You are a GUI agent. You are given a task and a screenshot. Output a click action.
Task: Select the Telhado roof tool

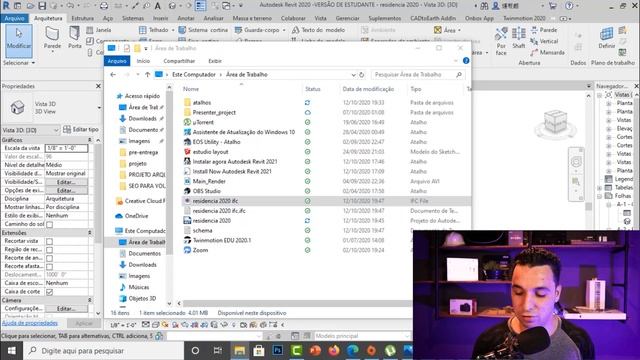154,30
